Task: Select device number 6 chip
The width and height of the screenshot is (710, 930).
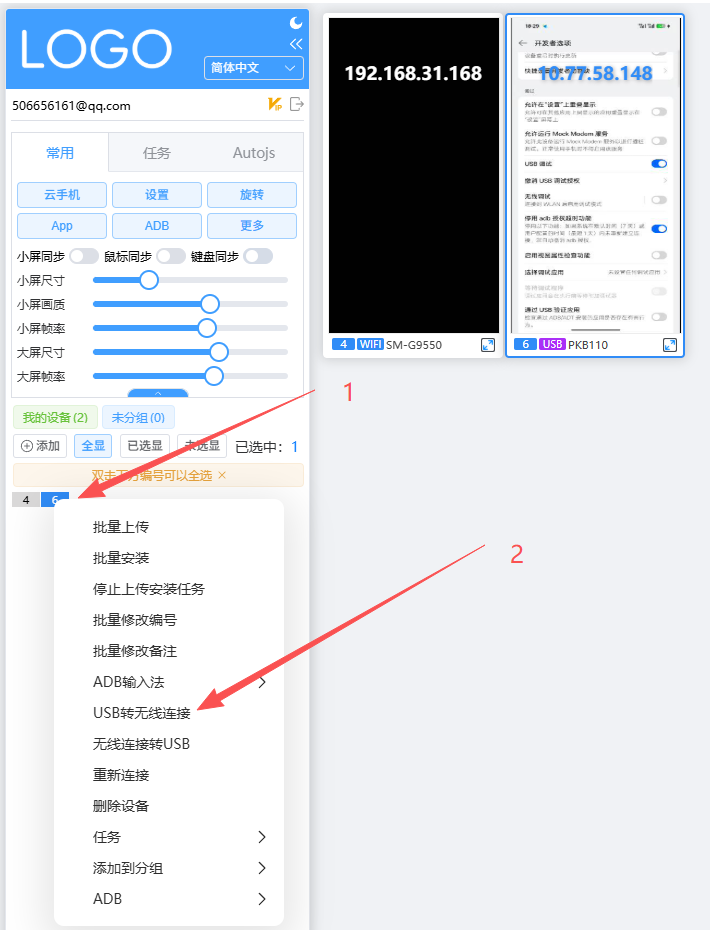Action: 55,499
